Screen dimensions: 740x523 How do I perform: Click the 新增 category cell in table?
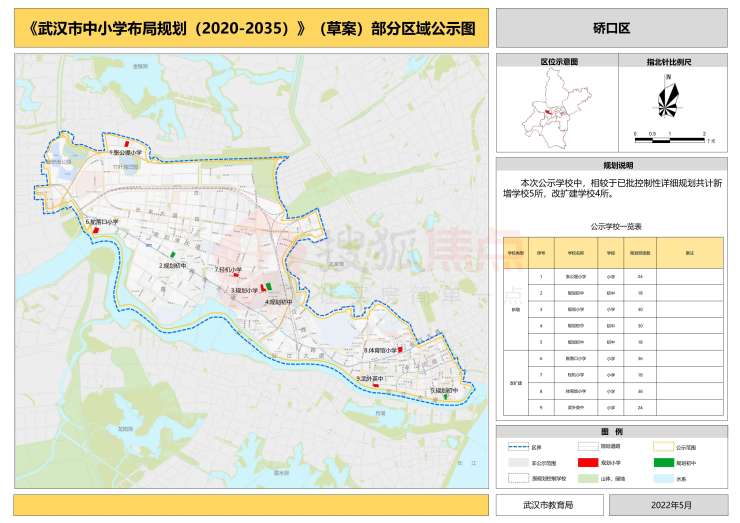515,310
